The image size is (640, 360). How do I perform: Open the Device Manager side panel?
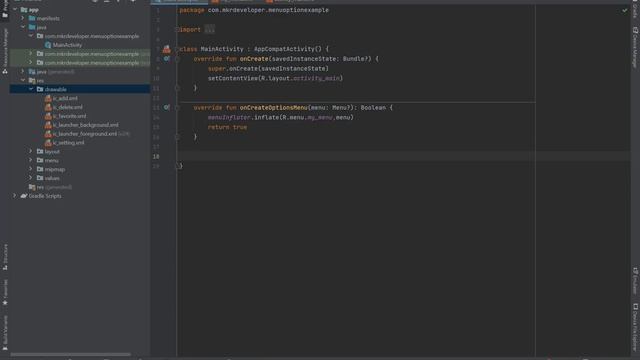point(635,47)
